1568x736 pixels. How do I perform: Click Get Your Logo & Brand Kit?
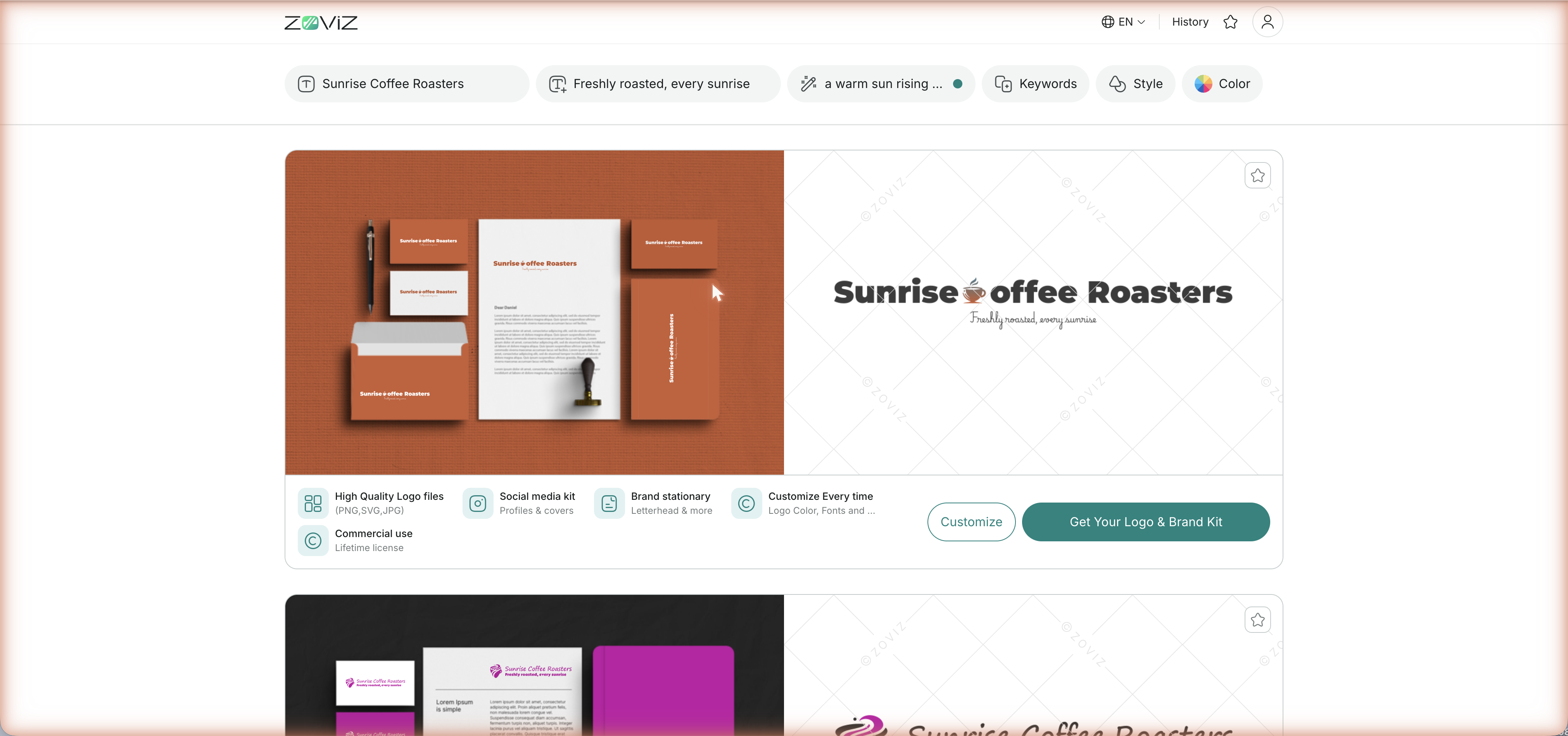1146,522
